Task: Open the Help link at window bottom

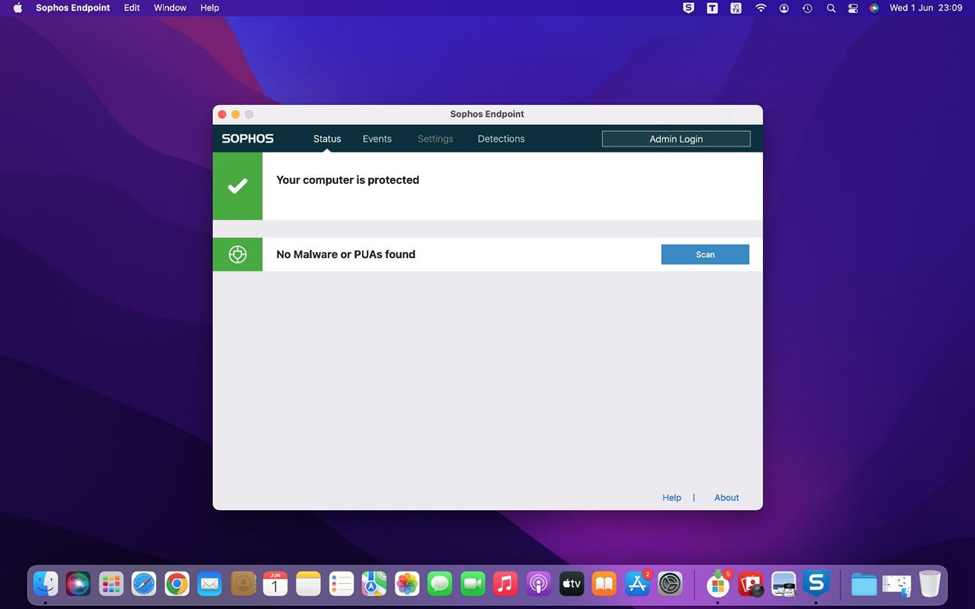Action: (672, 498)
